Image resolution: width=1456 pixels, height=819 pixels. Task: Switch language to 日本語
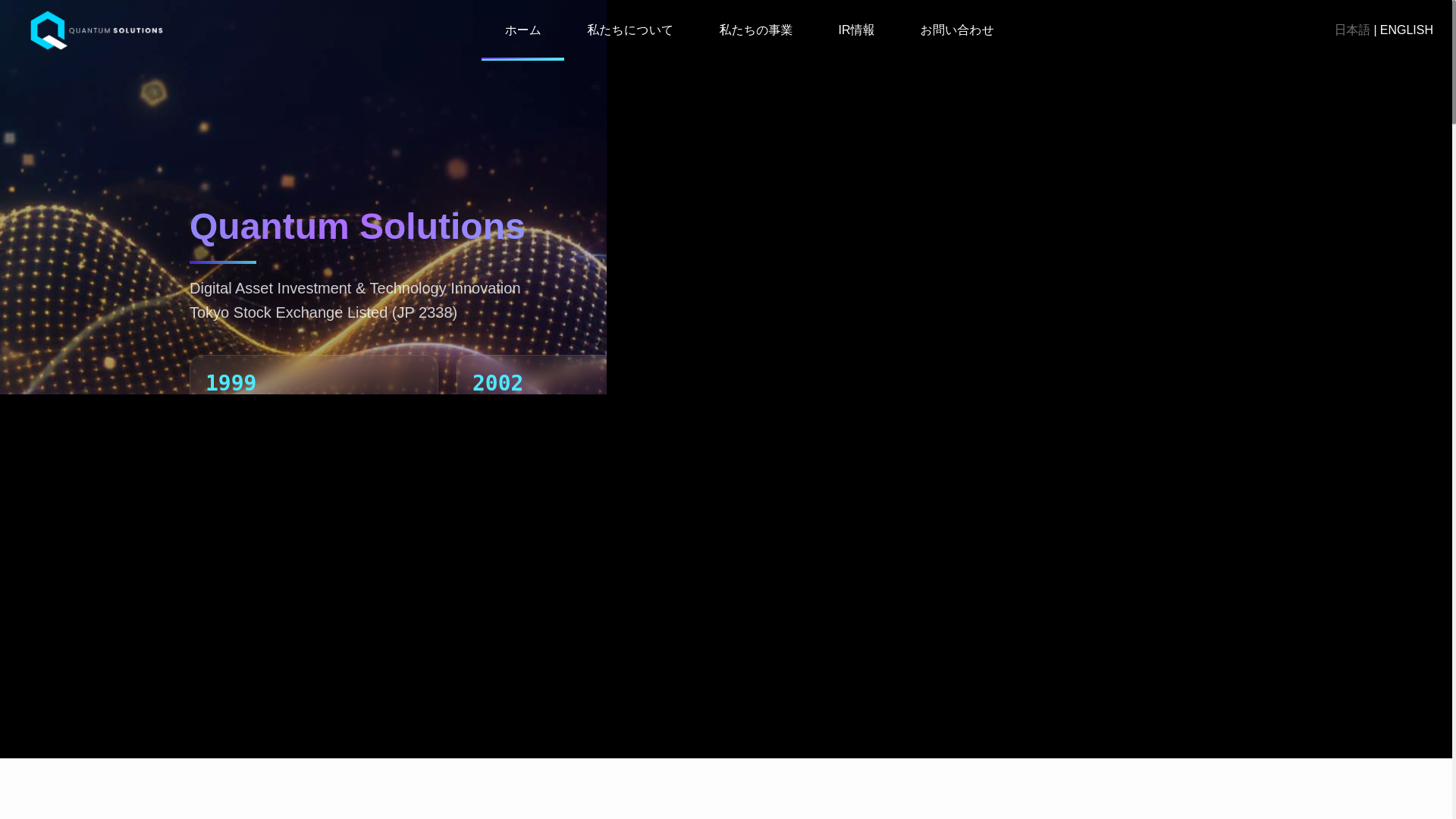pyautogui.click(x=1352, y=30)
